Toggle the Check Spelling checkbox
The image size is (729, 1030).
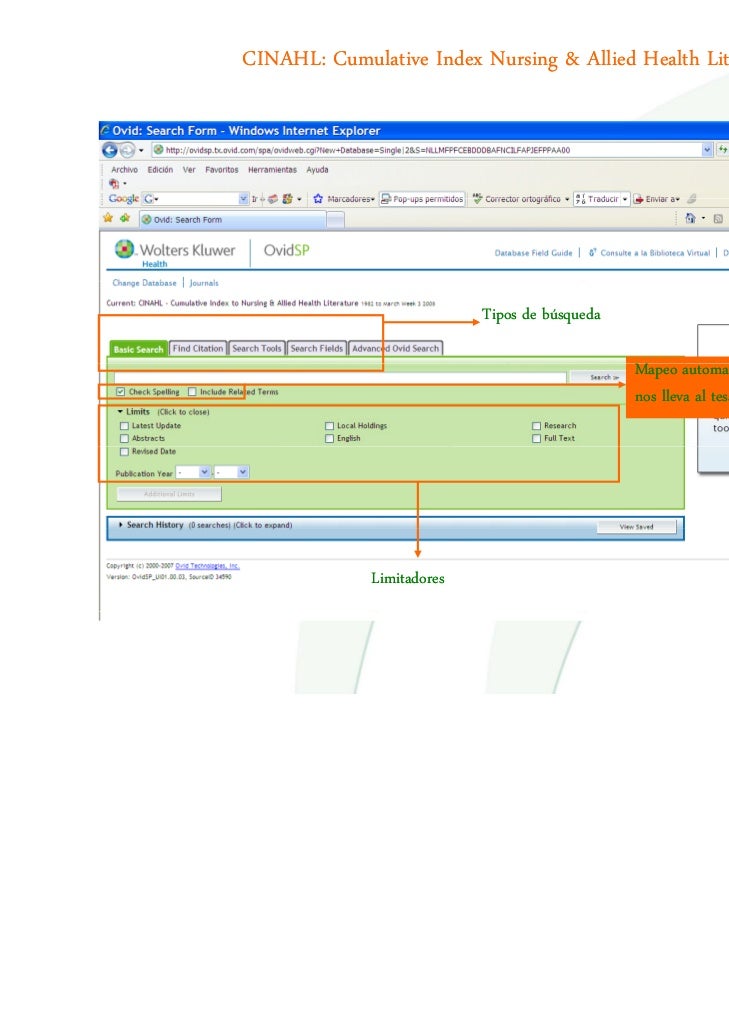(x=121, y=392)
